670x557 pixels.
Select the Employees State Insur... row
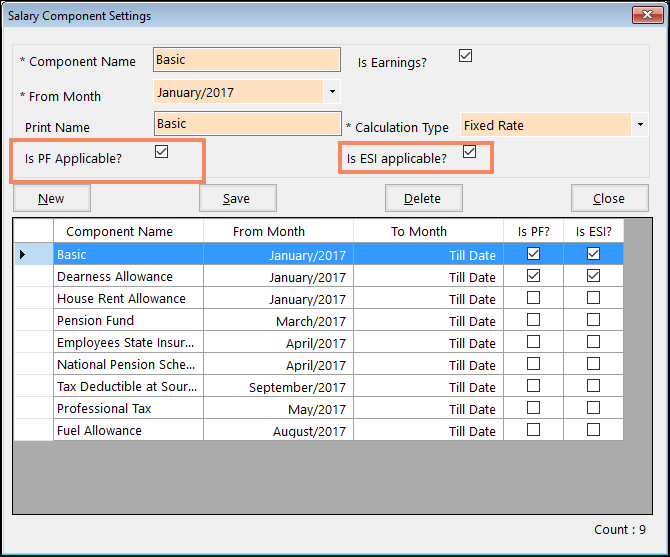click(x=319, y=342)
